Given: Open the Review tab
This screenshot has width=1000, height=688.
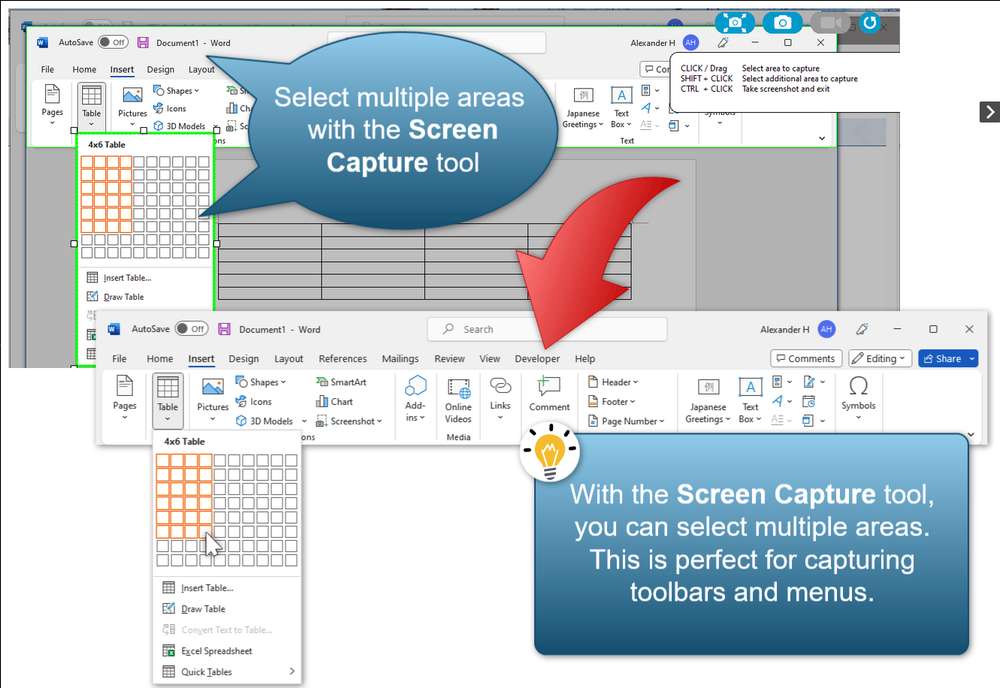Looking at the screenshot, I should pos(449,358).
